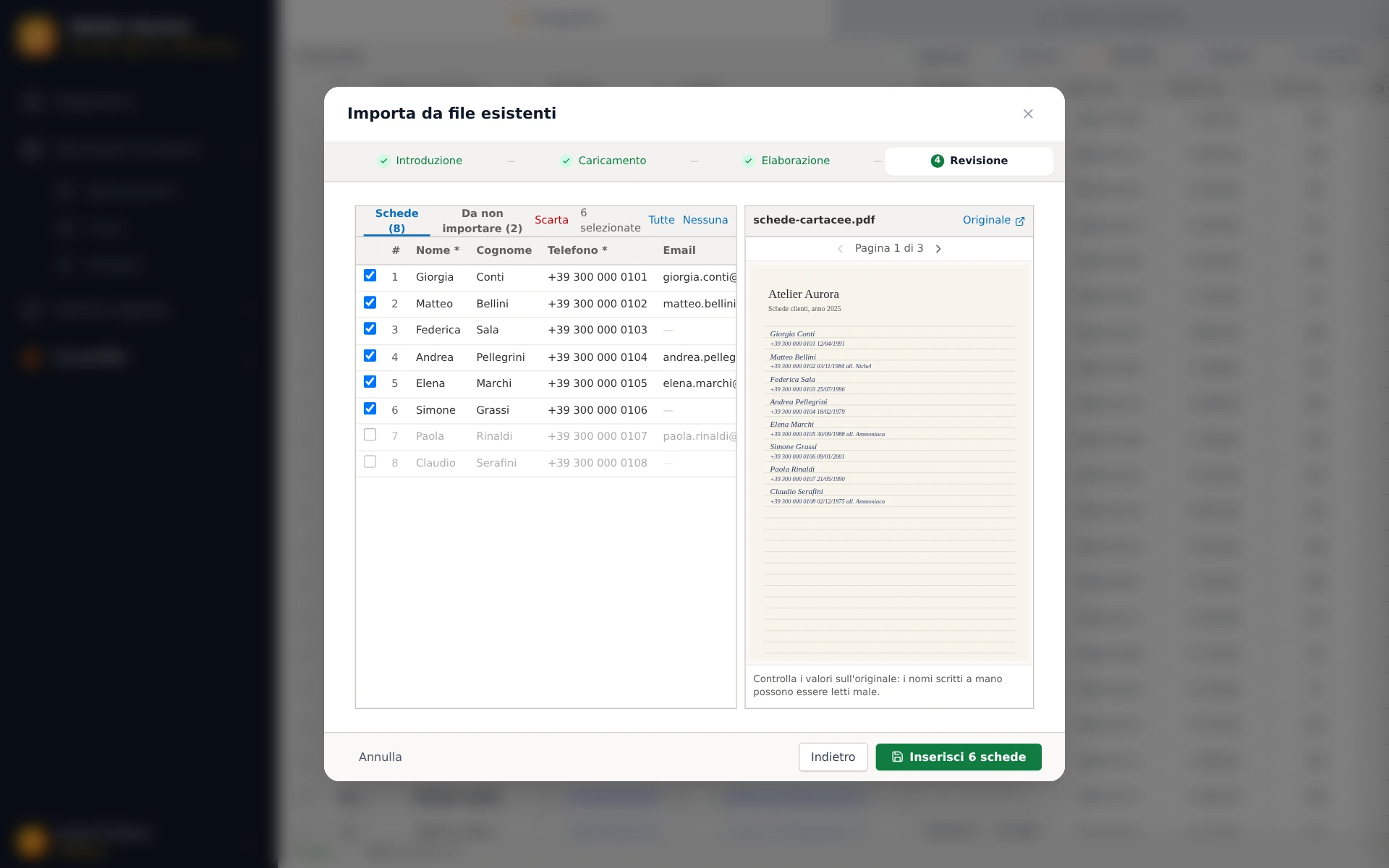Viewport: 1389px width, 868px height.
Task: Switch to Da non importare (2) tab
Action: pyautogui.click(x=482, y=221)
